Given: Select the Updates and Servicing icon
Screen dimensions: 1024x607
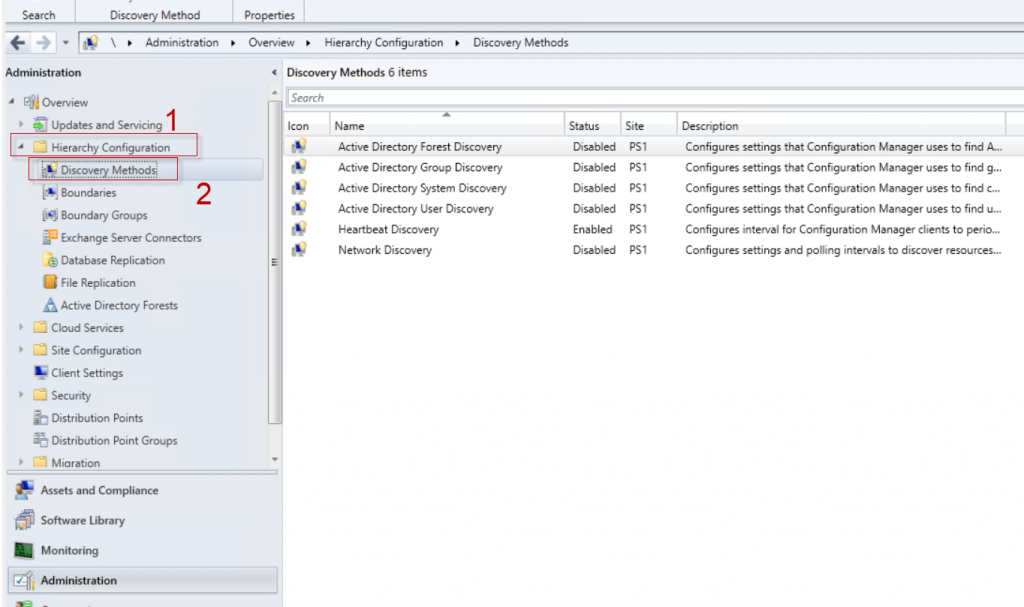Looking at the screenshot, I should 40,124.
